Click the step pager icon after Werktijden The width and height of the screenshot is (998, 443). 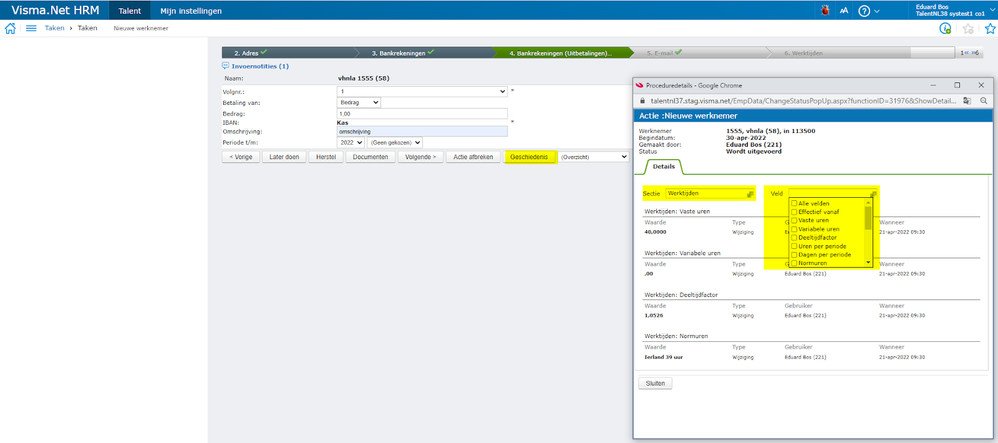pyautogui.click(x=971, y=53)
